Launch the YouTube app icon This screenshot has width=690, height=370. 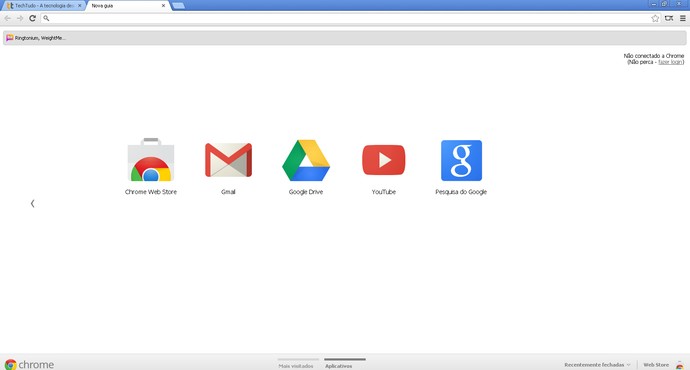click(x=383, y=160)
